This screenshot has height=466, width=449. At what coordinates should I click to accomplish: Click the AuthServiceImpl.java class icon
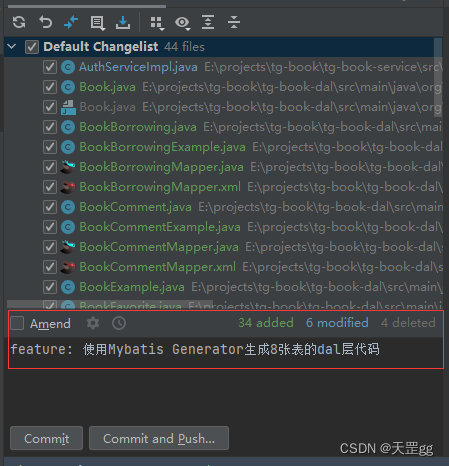pyautogui.click(x=68, y=67)
